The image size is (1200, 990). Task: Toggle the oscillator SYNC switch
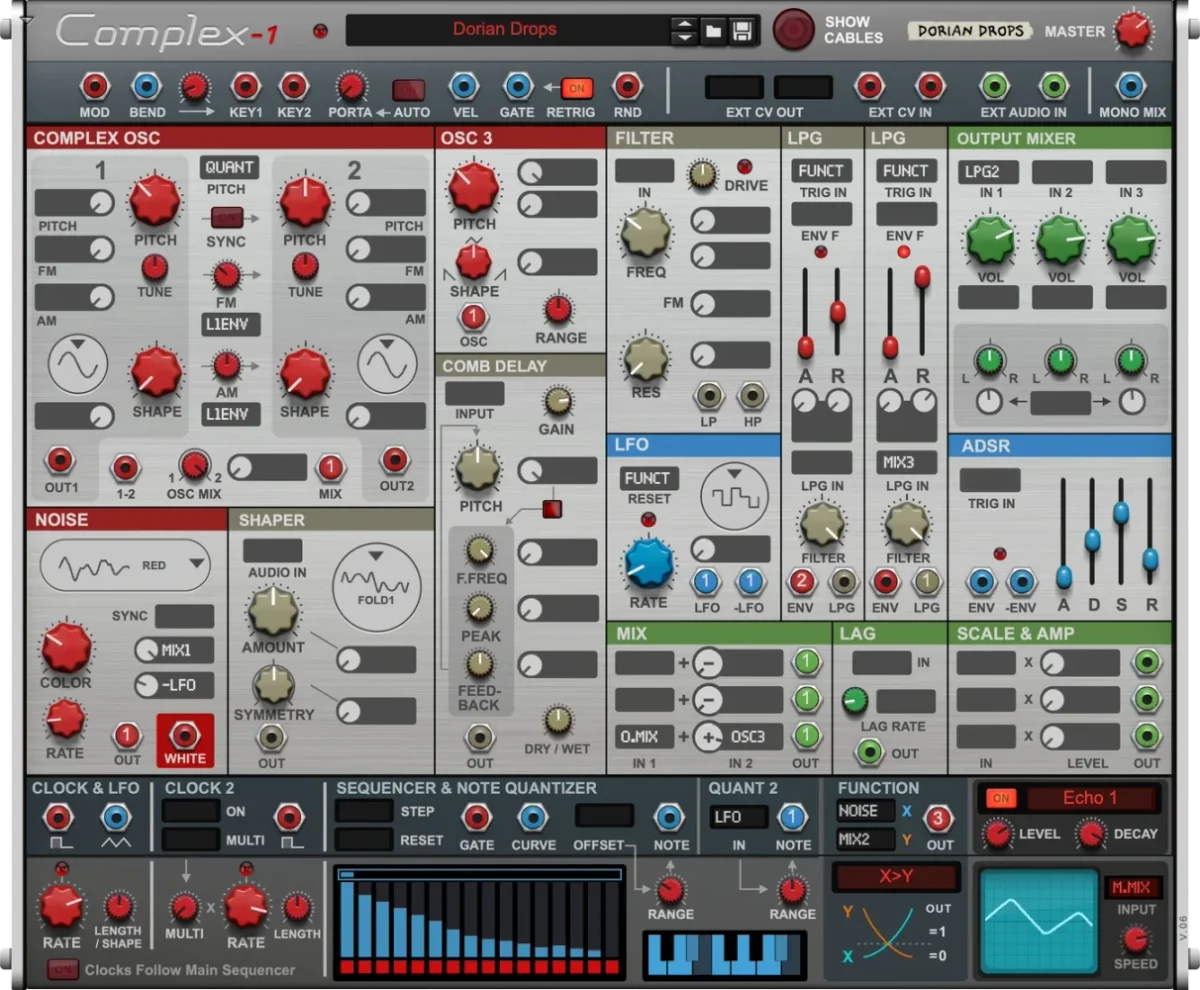pos(225,216)
